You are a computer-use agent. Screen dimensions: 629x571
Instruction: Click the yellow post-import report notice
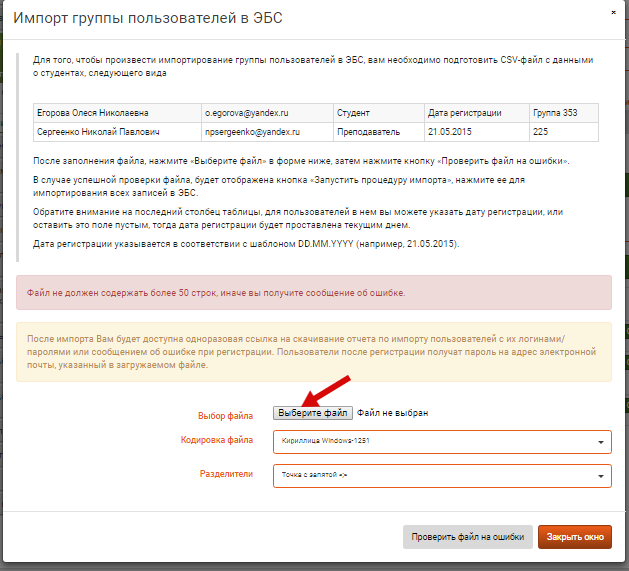click(313, 352)
